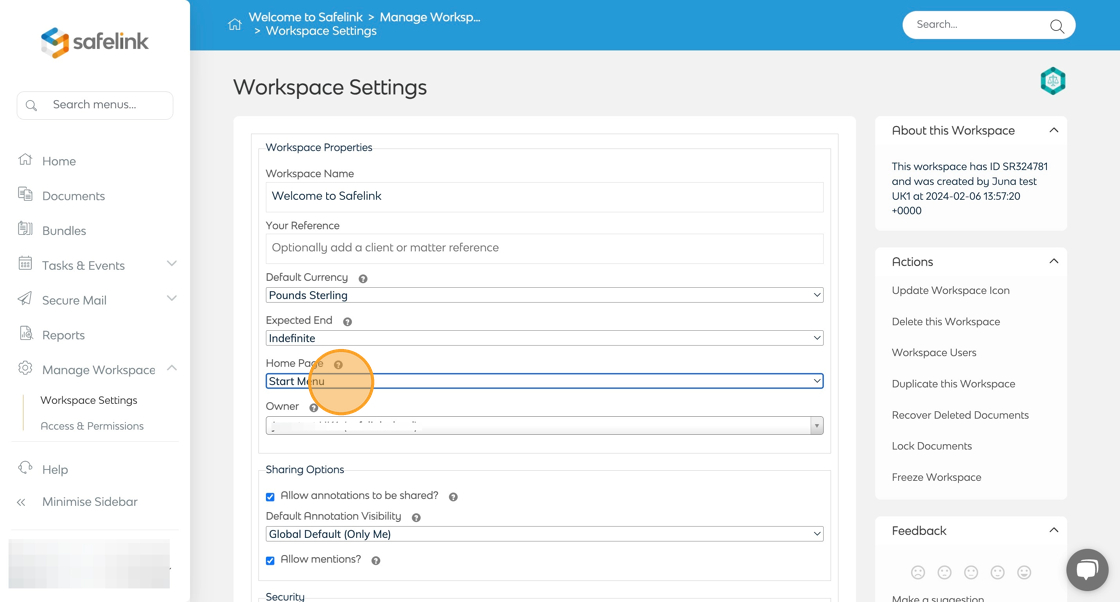The height and width of the screenshot is (602, 1120).
Task: Click the teal hexagon workspace icon
Action: (1053, 81)
